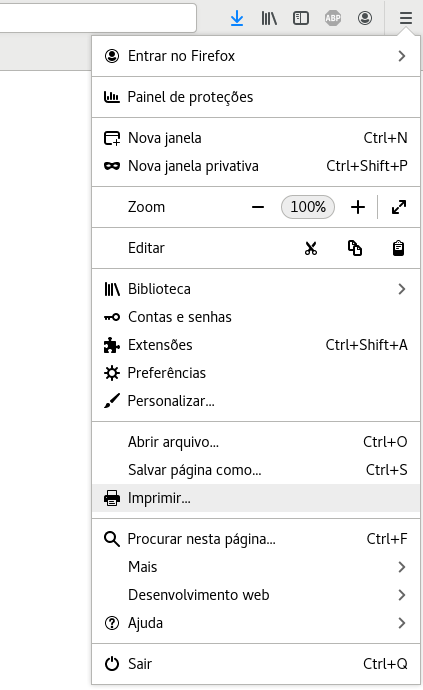The width and height of the screenshot is (423, 690).
Task: Expand the Biblioteca submenu
Action: [256, 289]
